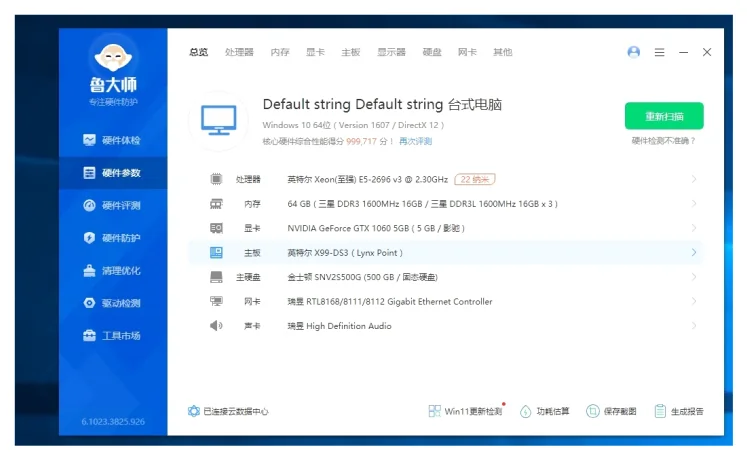Click 硬件检测不准确？ feedback link
Screen dimensions: 747x460
pyautogui.click(x=664, y=141)
